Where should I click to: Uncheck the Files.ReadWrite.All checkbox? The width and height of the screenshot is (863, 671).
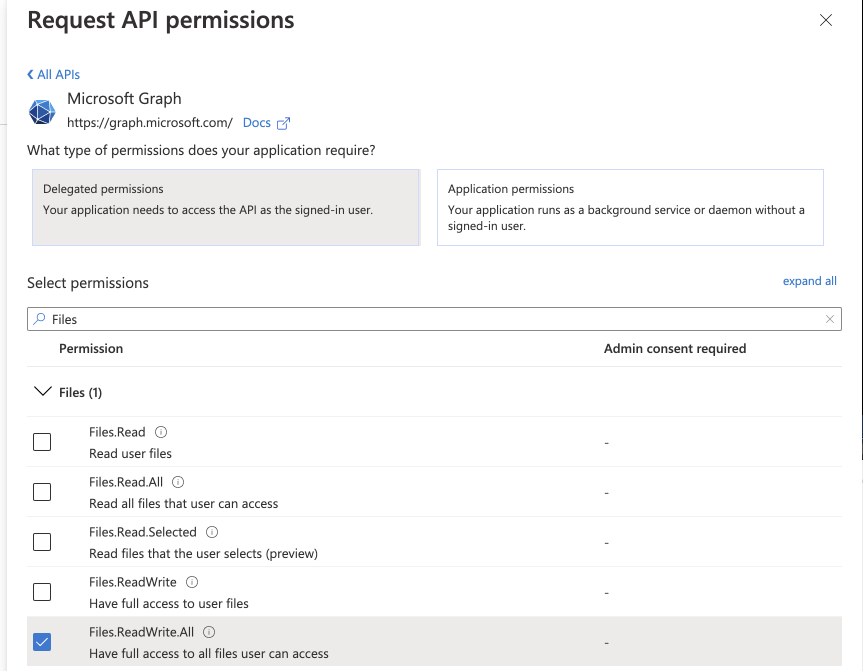pos(42,642)
